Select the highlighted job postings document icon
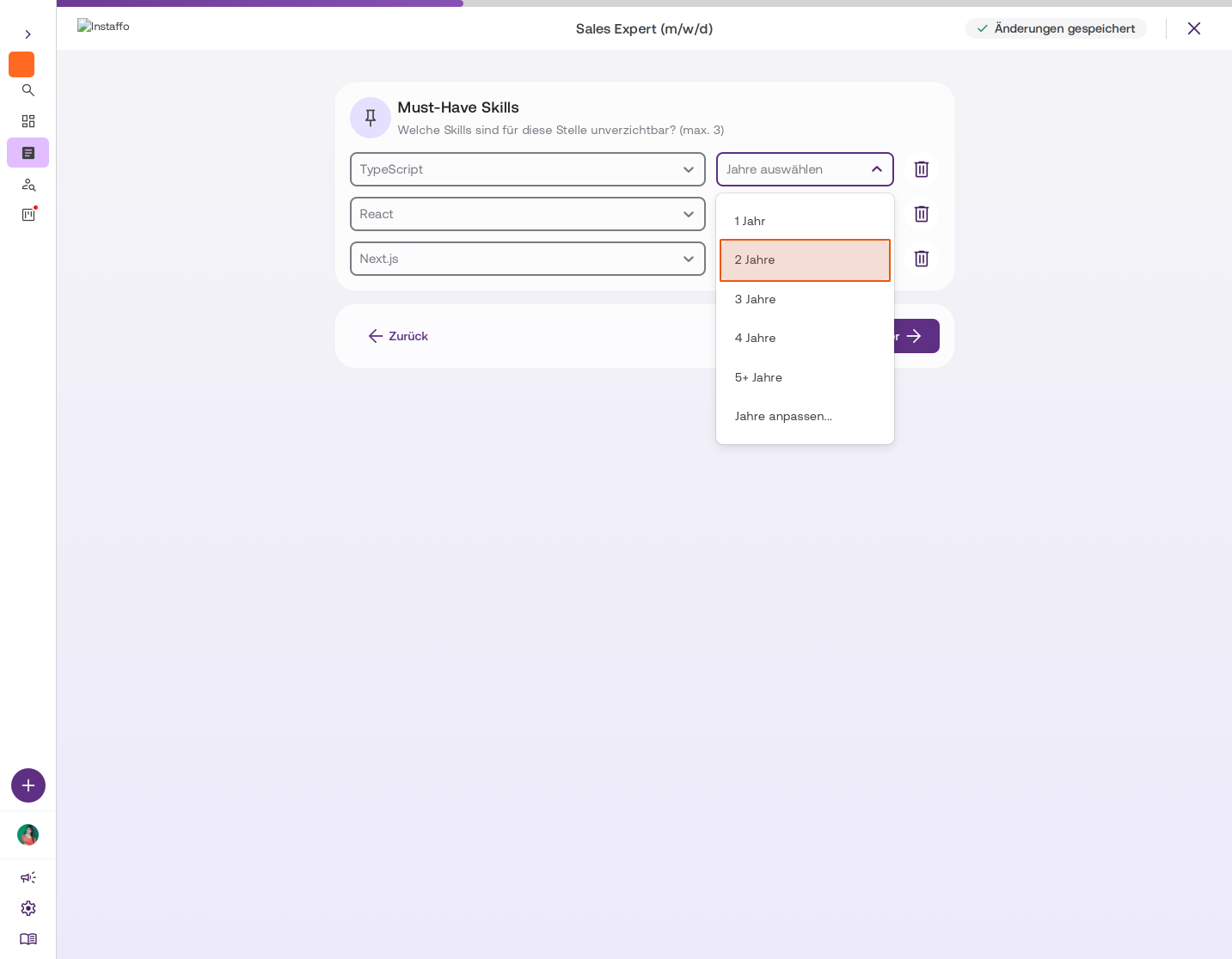Viewport: 1232px width, 959px height. (x=28, y=153)
